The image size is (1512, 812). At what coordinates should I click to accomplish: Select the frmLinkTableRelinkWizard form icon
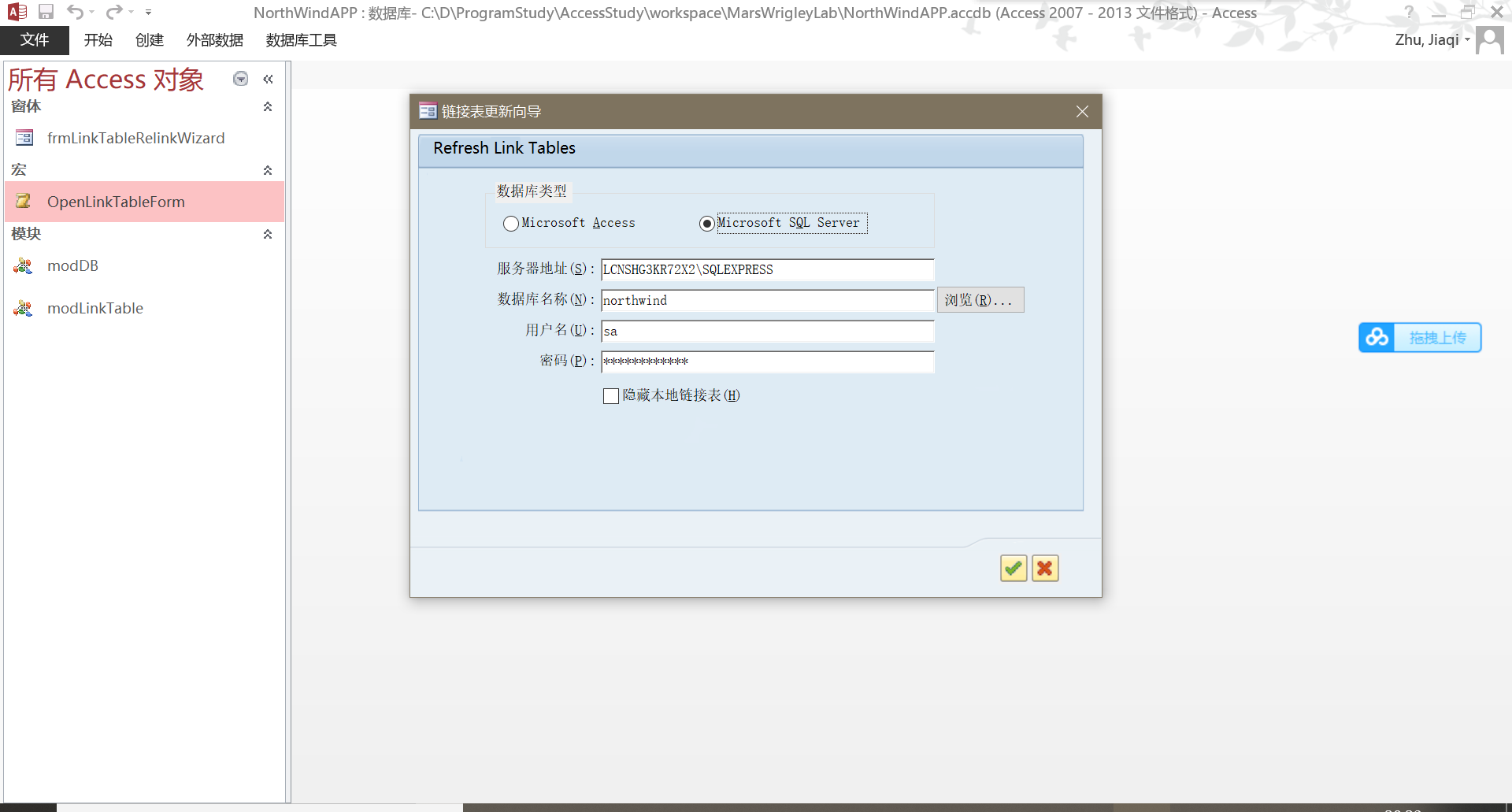click(24, 138)
